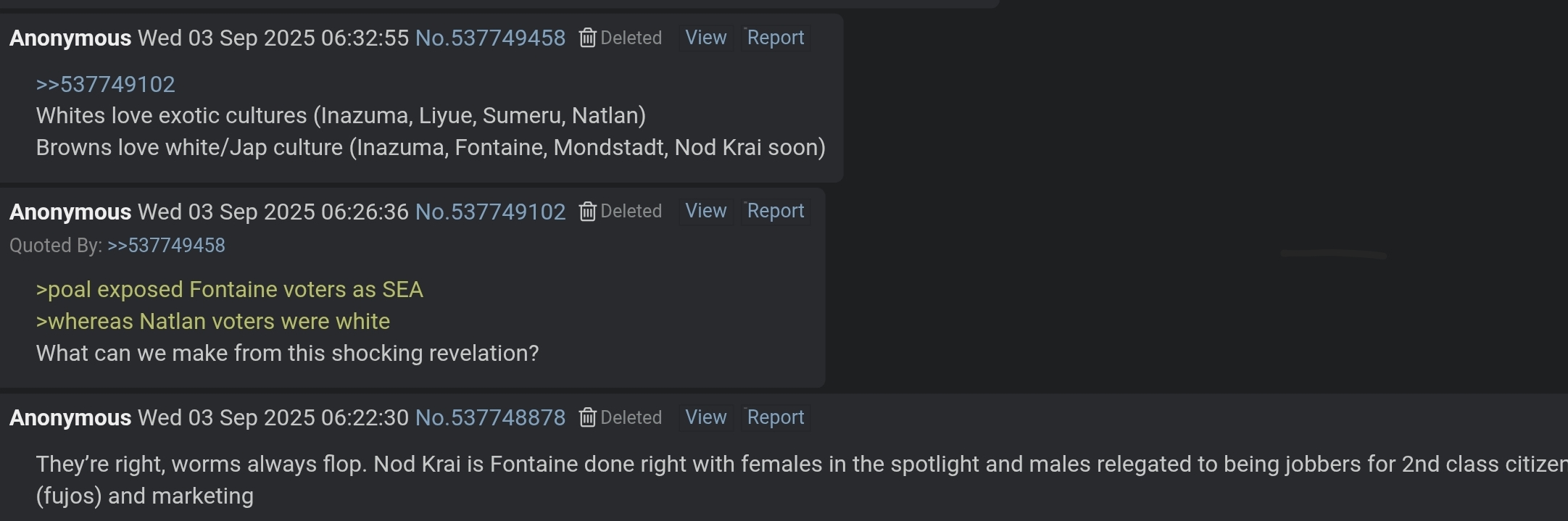Open View link for post No.537749458
The image size is (1568, 521).
coord(705,38)
